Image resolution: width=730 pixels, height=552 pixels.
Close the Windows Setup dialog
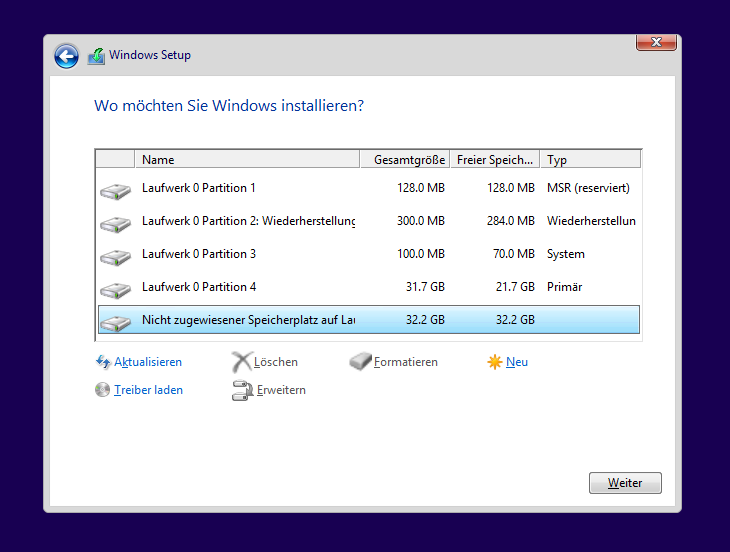(656, 42)
